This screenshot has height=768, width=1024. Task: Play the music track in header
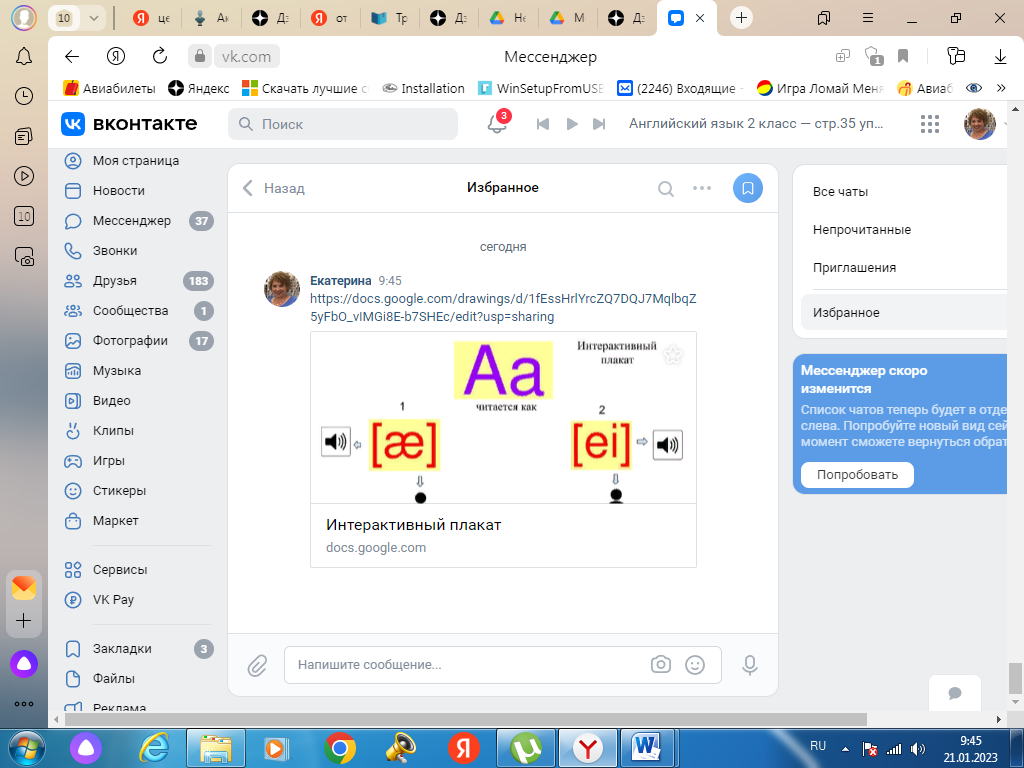572,124
